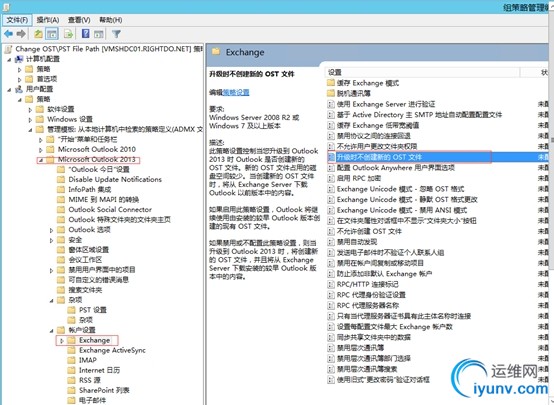554x405 pixels.
Task: Open the 查看(V) menu
Action: (x=79, y=20)
